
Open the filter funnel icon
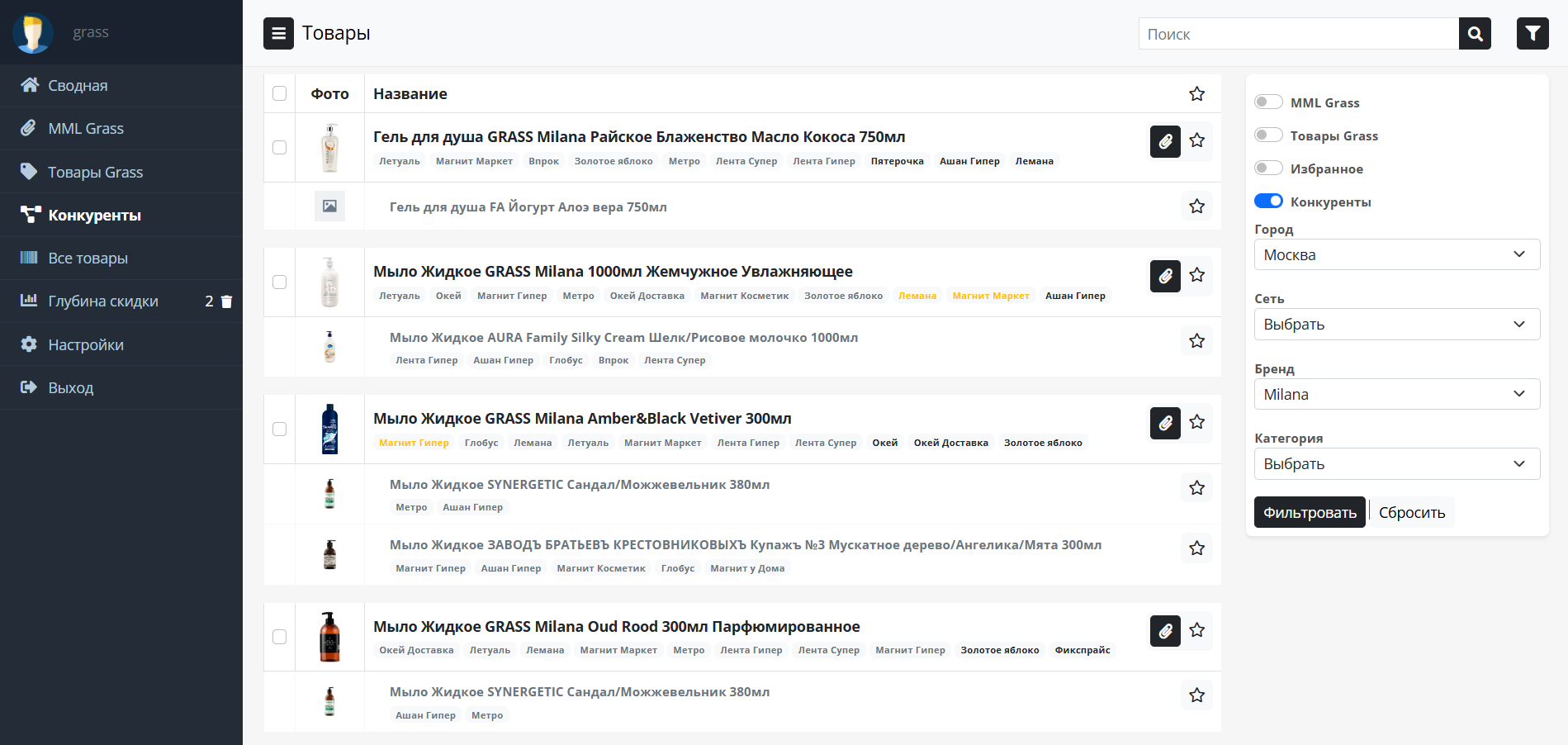click(1532, 34)
